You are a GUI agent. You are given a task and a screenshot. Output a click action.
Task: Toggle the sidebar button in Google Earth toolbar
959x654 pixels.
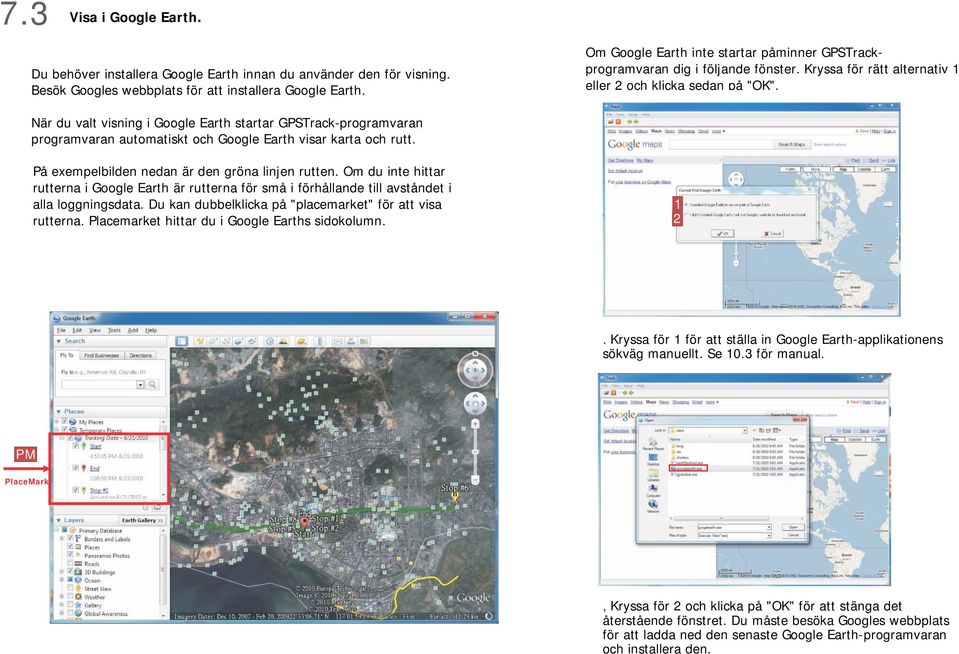(182, 341)
